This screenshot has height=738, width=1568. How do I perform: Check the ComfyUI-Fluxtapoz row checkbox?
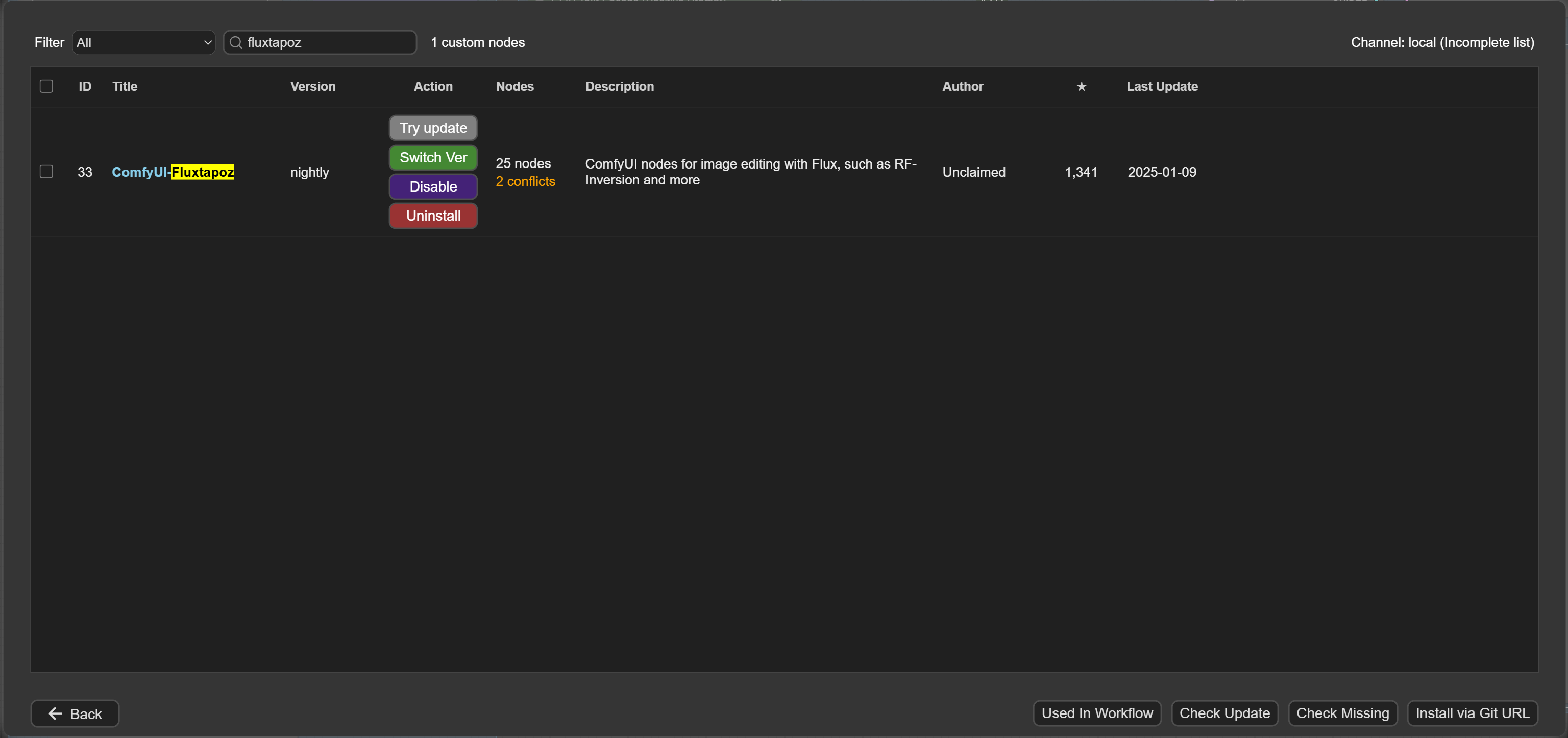click(x=46, y=172)
